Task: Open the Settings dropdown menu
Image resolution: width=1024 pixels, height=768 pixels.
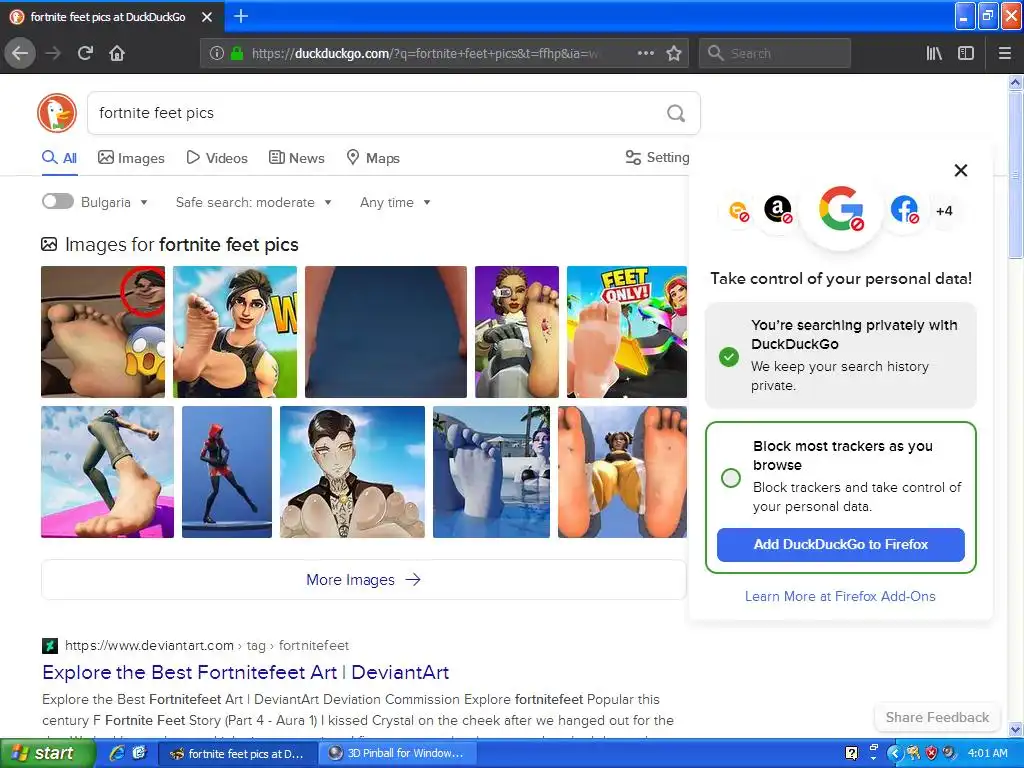Action: [657, 157]
